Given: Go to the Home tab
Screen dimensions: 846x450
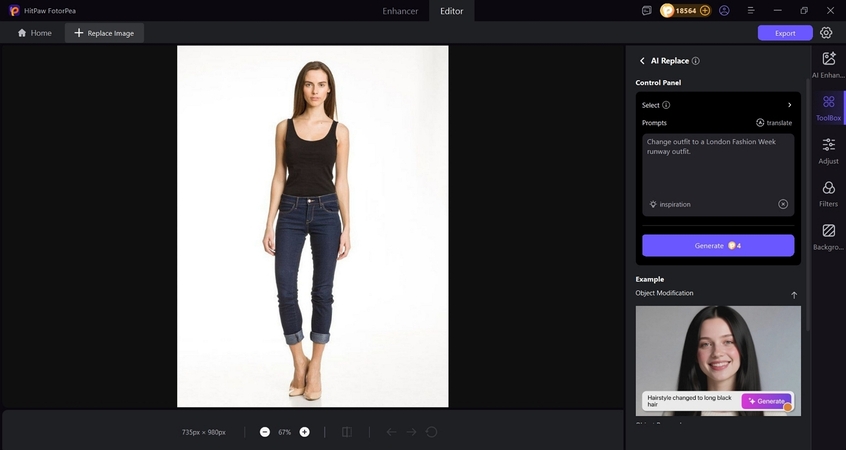Looking at the screenshot, I should point(35,33).
